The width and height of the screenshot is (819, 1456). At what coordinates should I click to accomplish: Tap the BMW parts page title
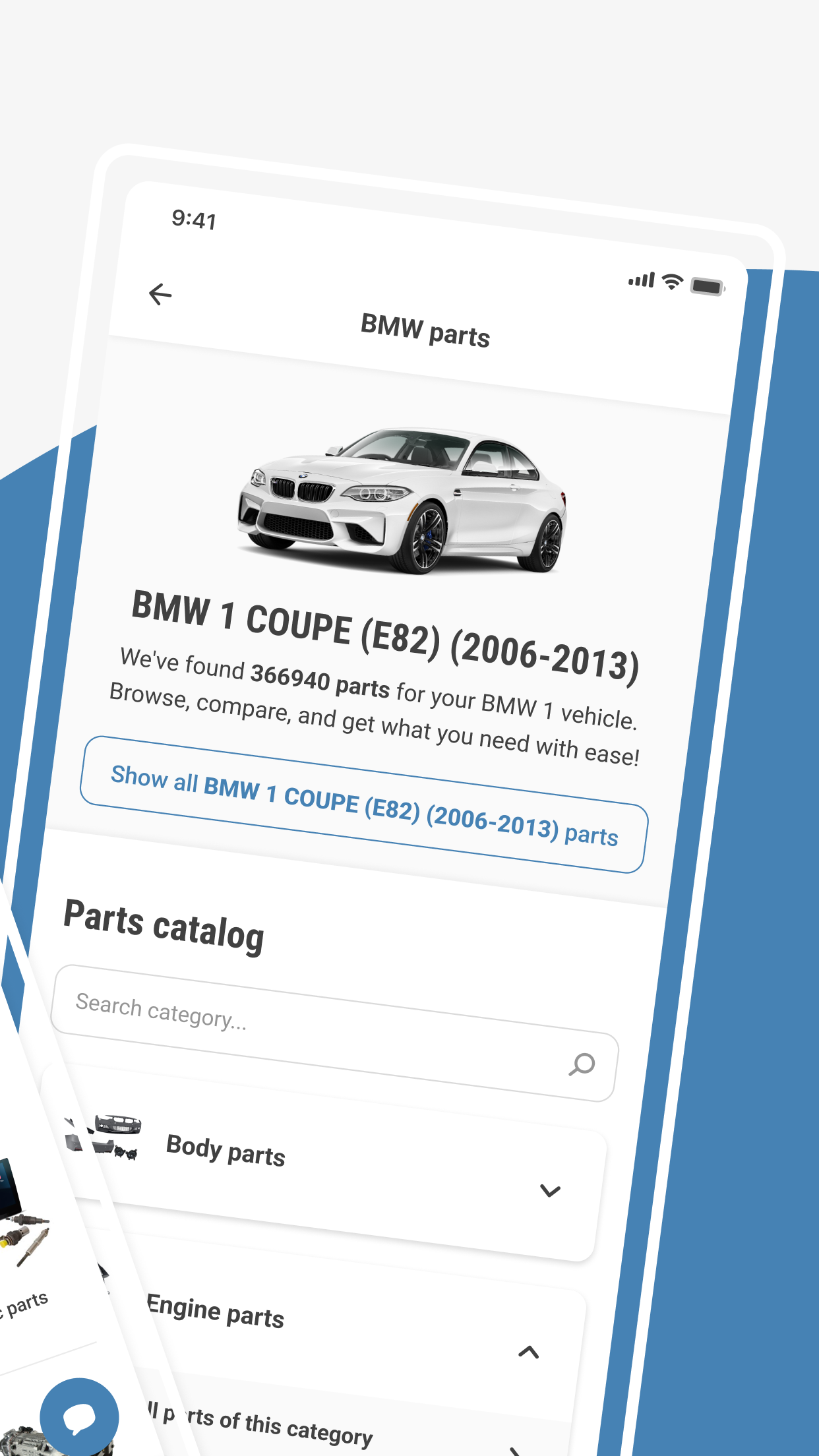point(425,331)
